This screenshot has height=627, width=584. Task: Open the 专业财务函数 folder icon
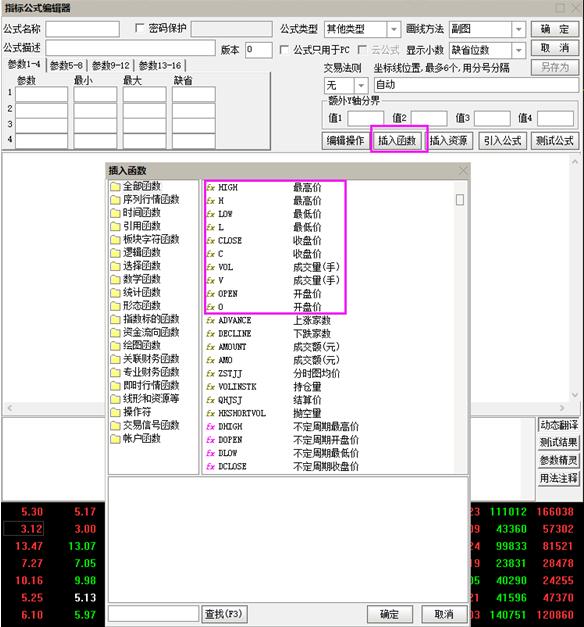[x=116, y=372]
